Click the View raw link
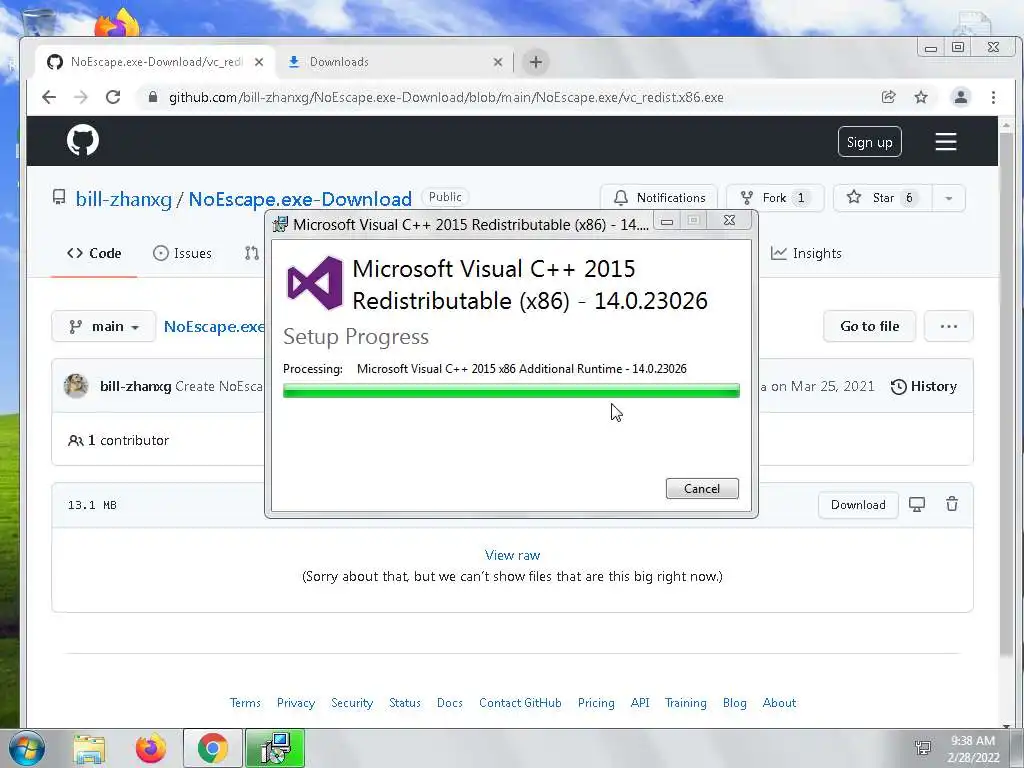 tap(512, 555)
